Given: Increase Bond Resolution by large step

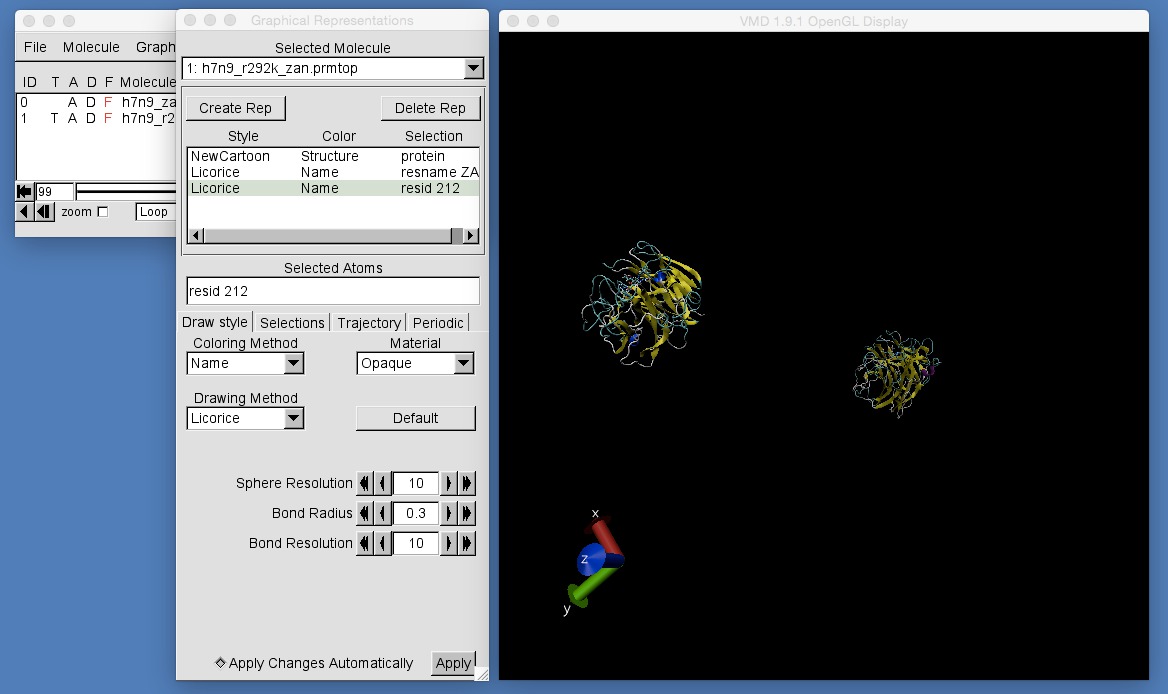Looking at the screenshot, I should [467, 544].
